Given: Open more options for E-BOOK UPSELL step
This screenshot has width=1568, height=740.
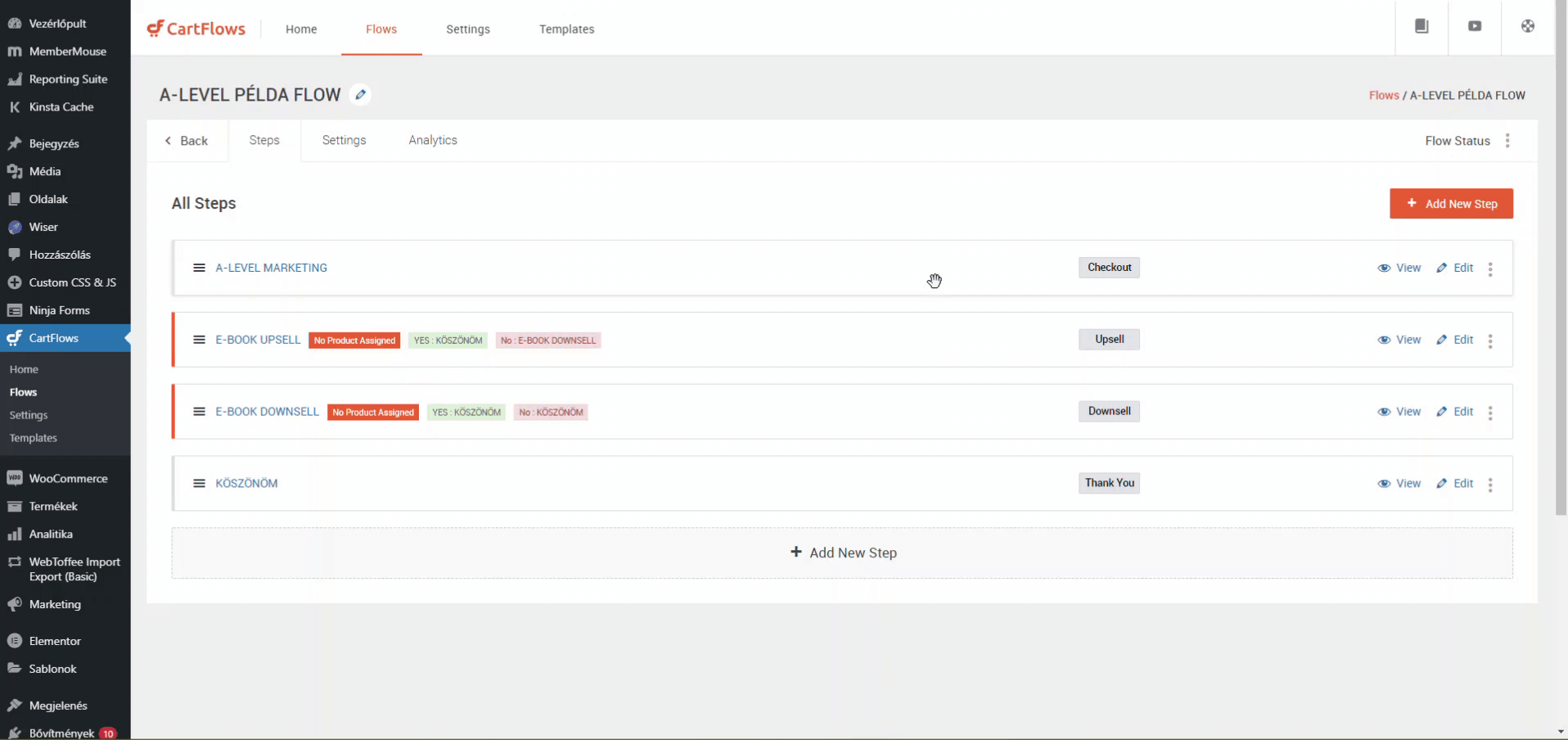Looking at the screenshot, I should click(x=1490, y=341).
